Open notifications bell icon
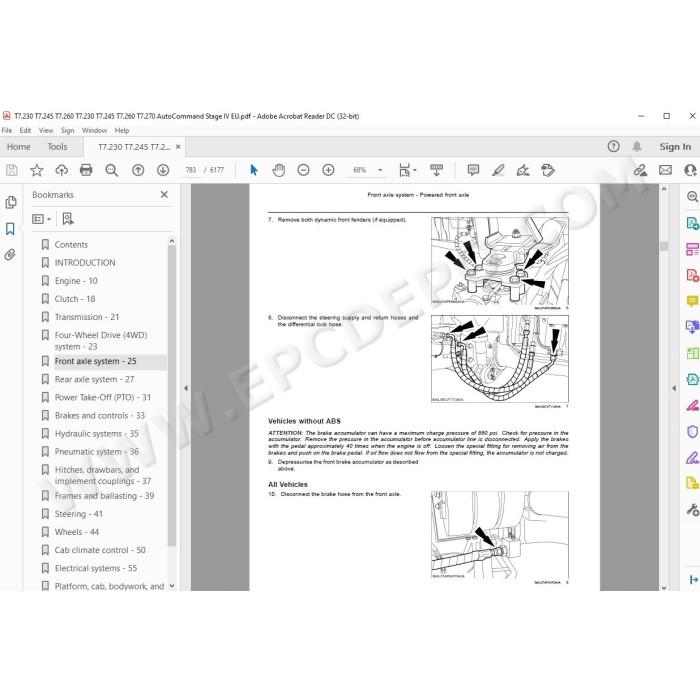 [637, 146]
